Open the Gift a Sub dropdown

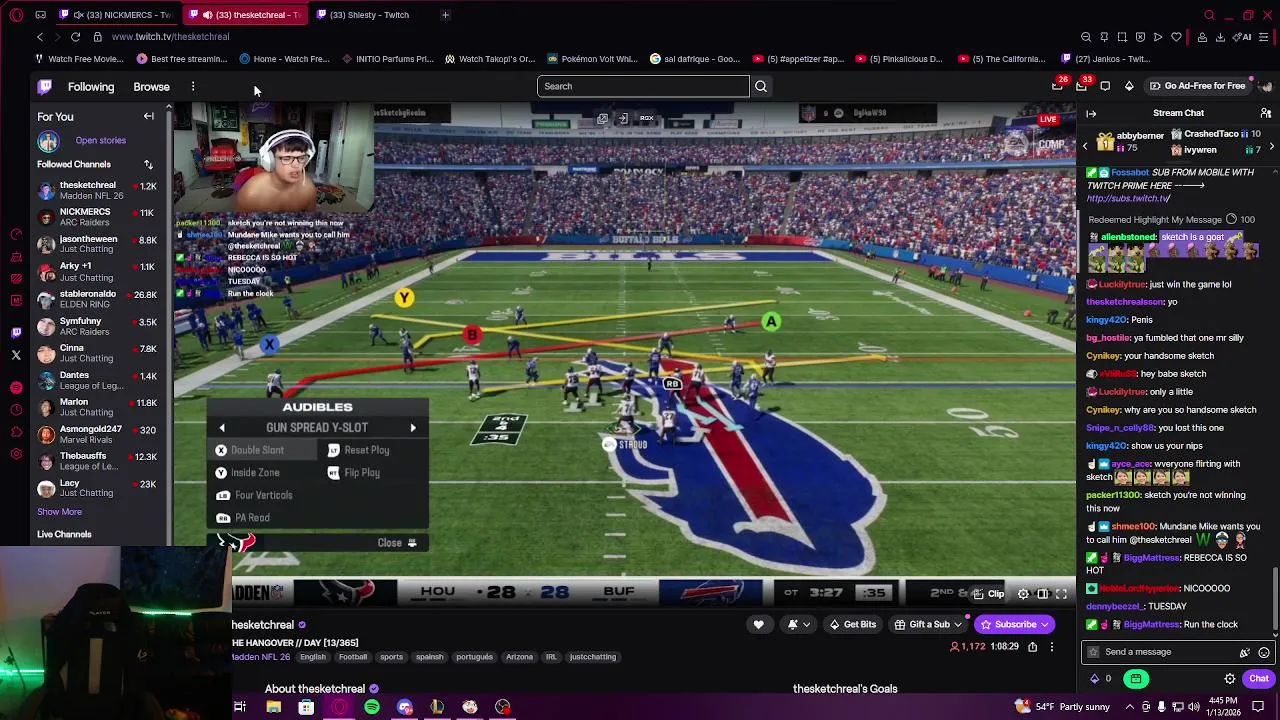click(x=928, y=625)
